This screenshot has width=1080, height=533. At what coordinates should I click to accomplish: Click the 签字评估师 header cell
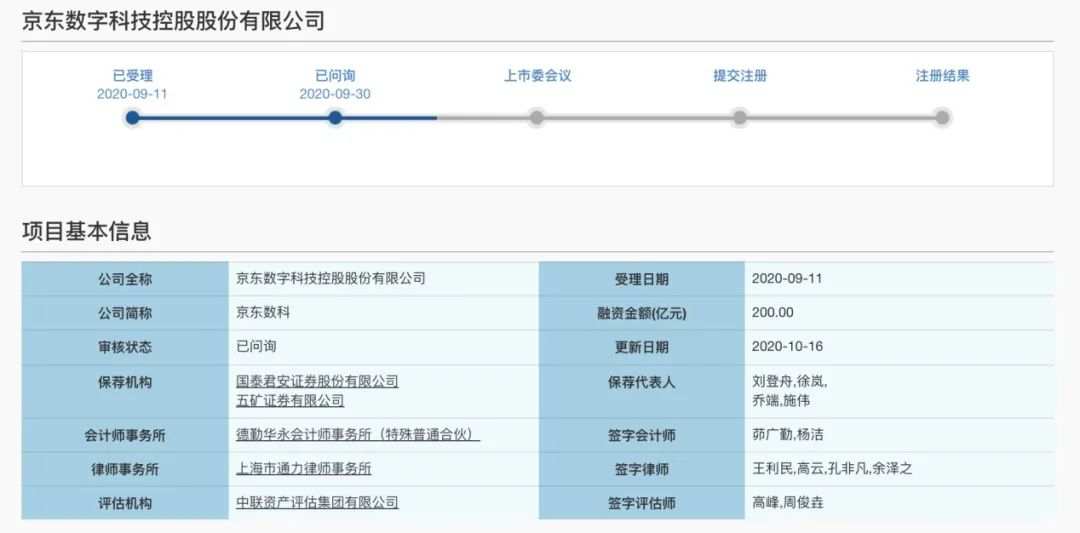[x=641, y=503]
